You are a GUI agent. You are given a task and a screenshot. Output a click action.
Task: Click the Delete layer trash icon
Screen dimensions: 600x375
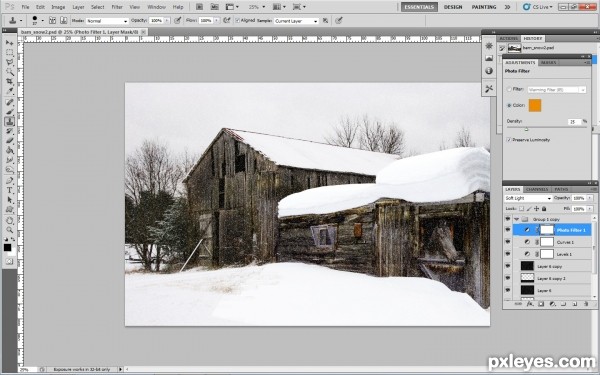pyautogui.click(x=585, y=304)
